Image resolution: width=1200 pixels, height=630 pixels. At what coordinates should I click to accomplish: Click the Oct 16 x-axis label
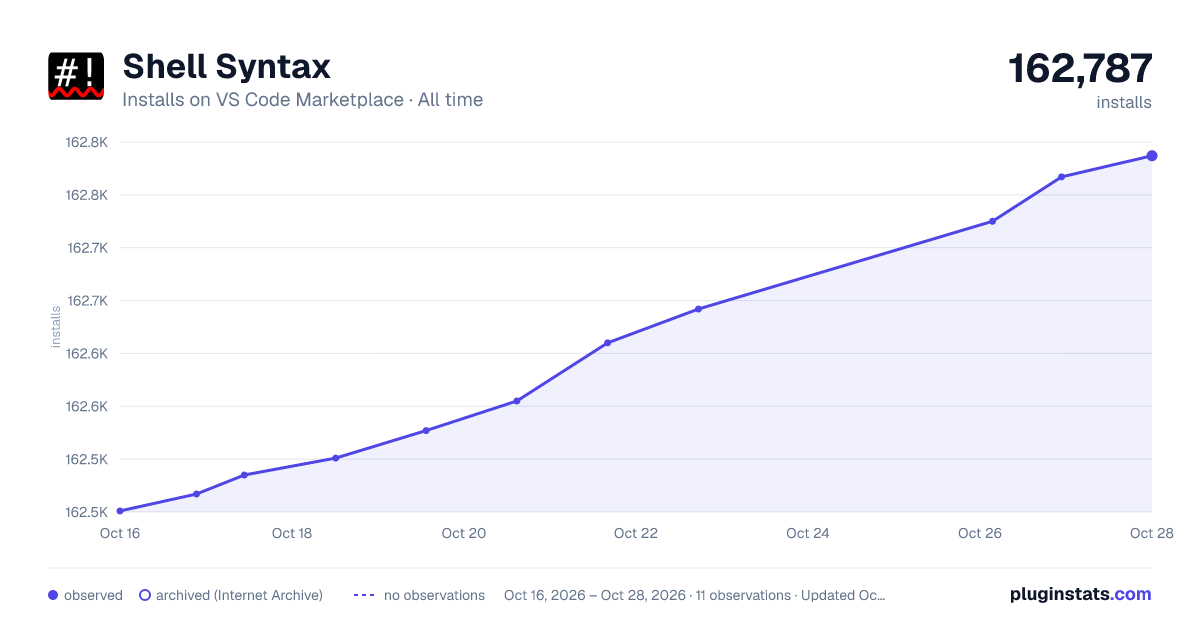coord(120,533)
